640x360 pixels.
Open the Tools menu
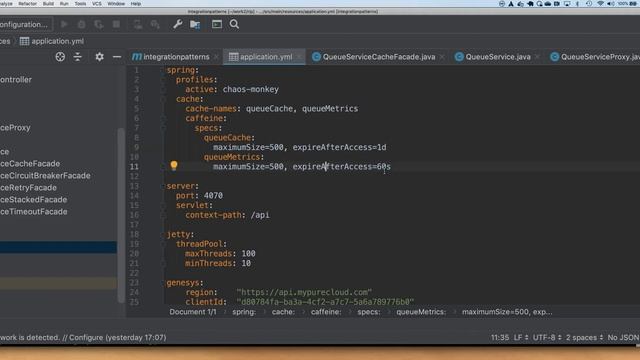coord(80,4)
